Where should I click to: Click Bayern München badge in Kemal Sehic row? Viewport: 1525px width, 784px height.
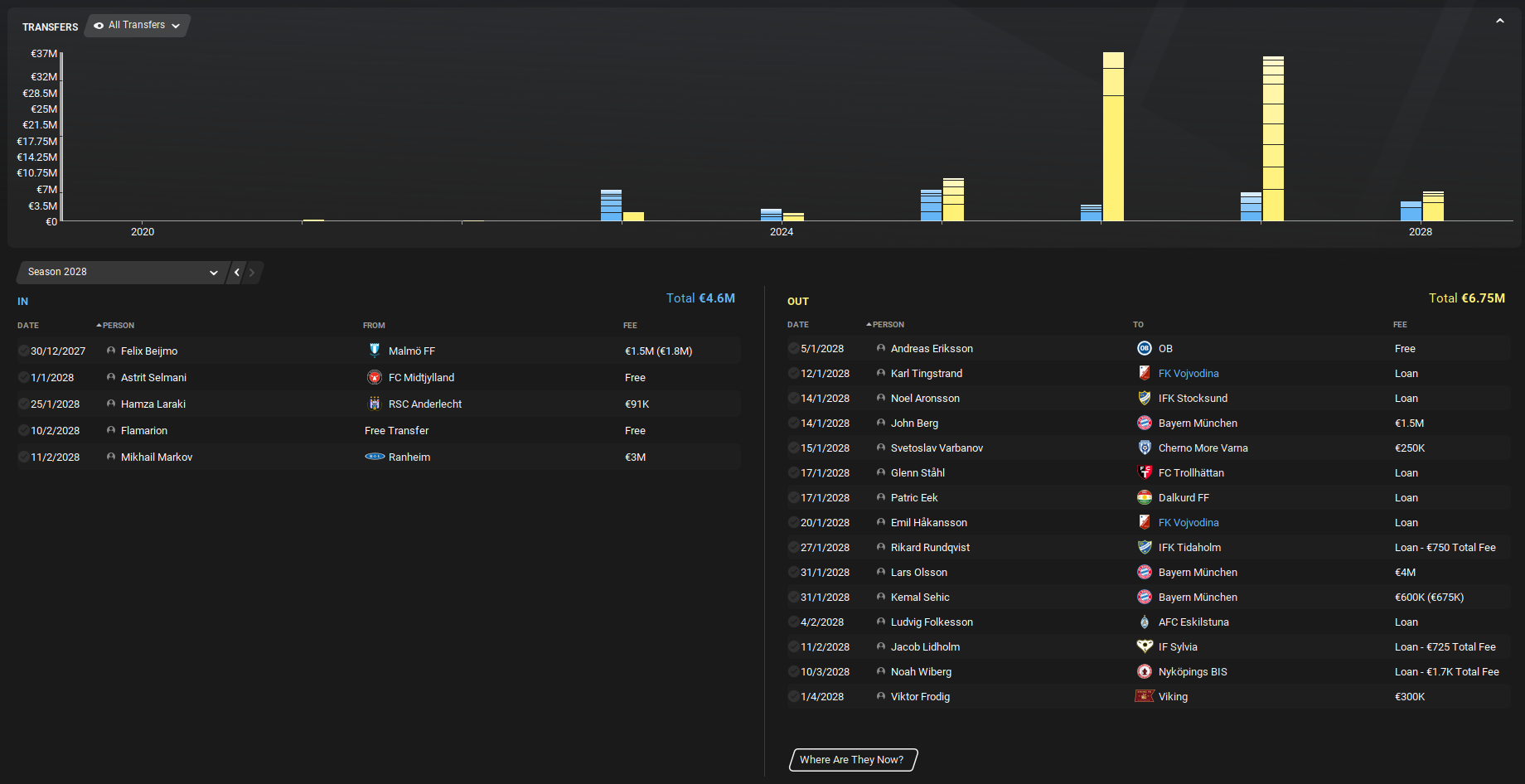[1145, 597]
